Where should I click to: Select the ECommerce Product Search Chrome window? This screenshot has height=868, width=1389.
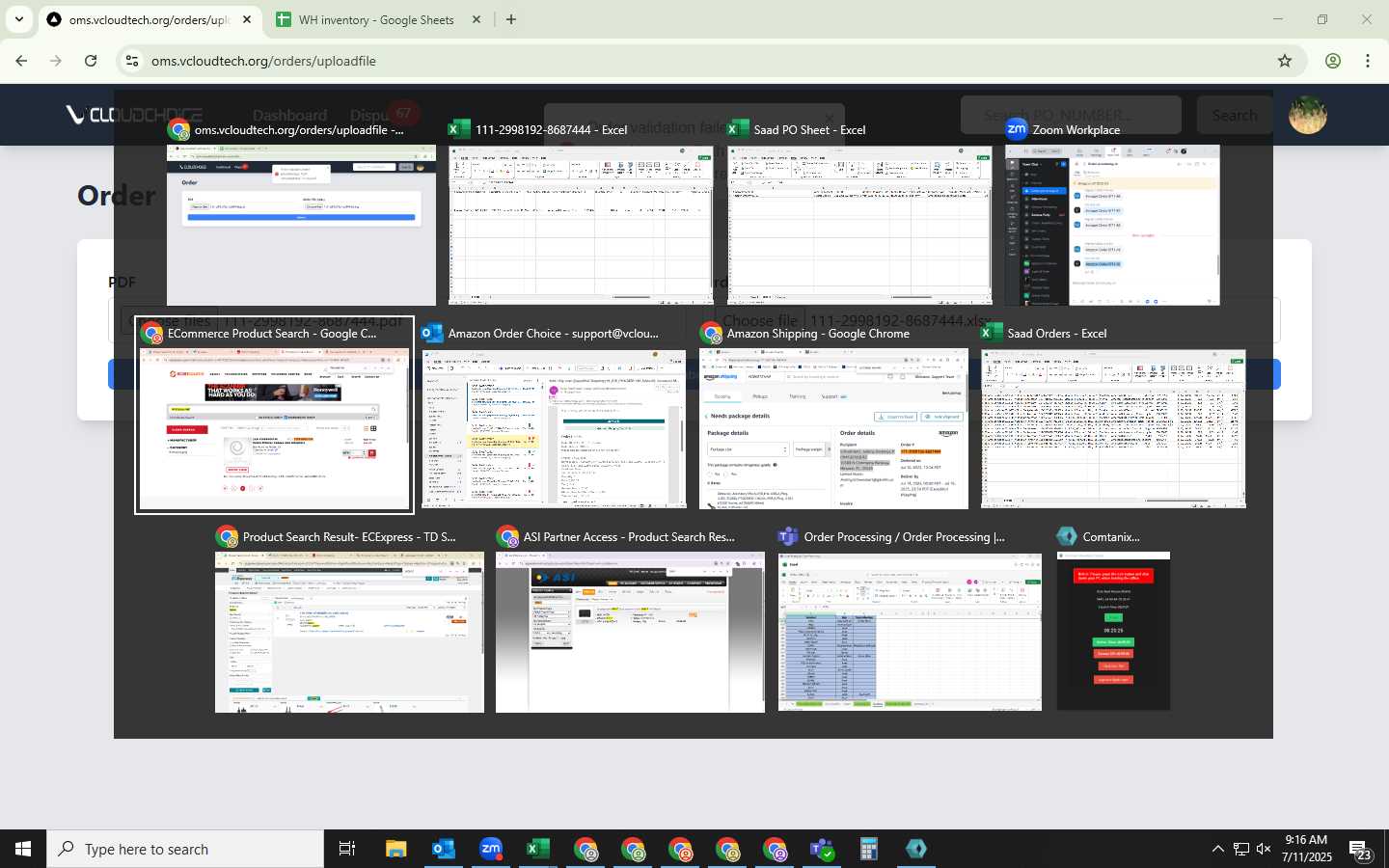pos(274,416)
